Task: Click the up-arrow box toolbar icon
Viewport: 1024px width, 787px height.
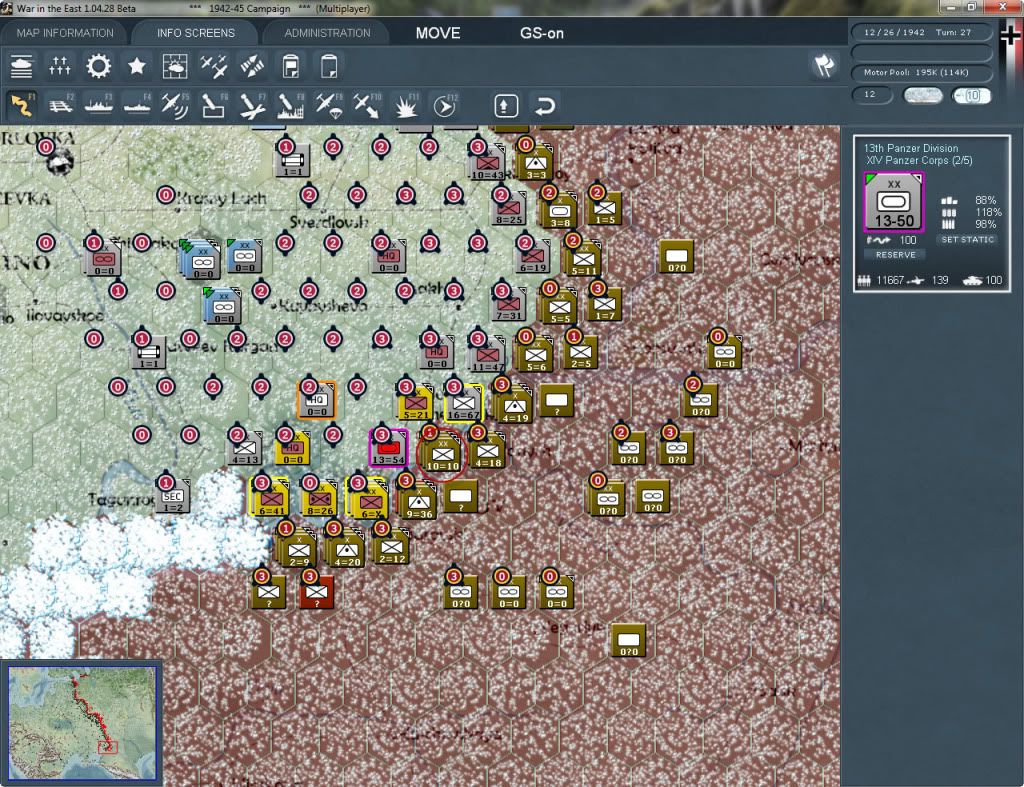Action: [506, 106]
